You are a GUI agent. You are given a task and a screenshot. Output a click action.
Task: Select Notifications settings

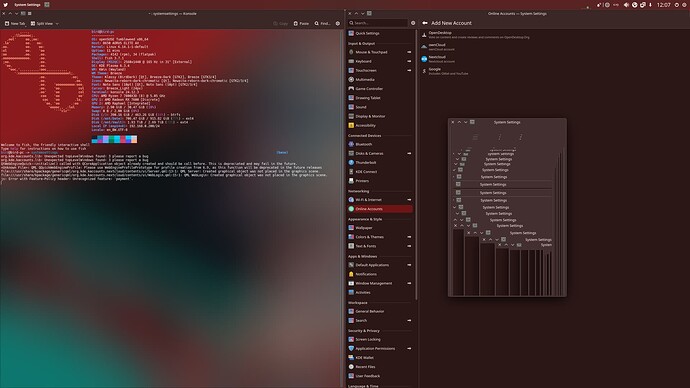pos(380,274)
